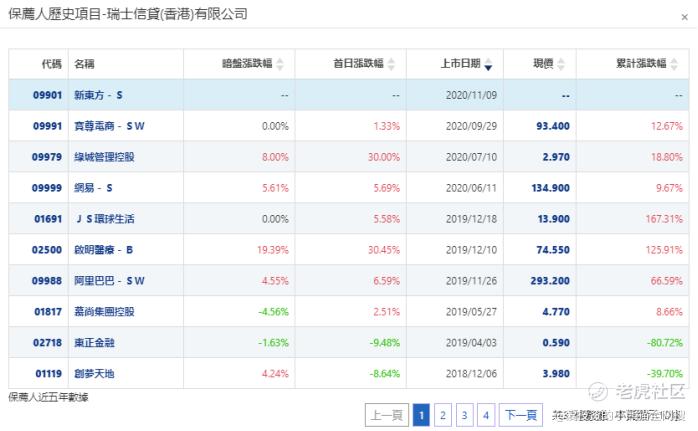Open stock 東正金融
The image size is (698, 431).
[94, 342]
